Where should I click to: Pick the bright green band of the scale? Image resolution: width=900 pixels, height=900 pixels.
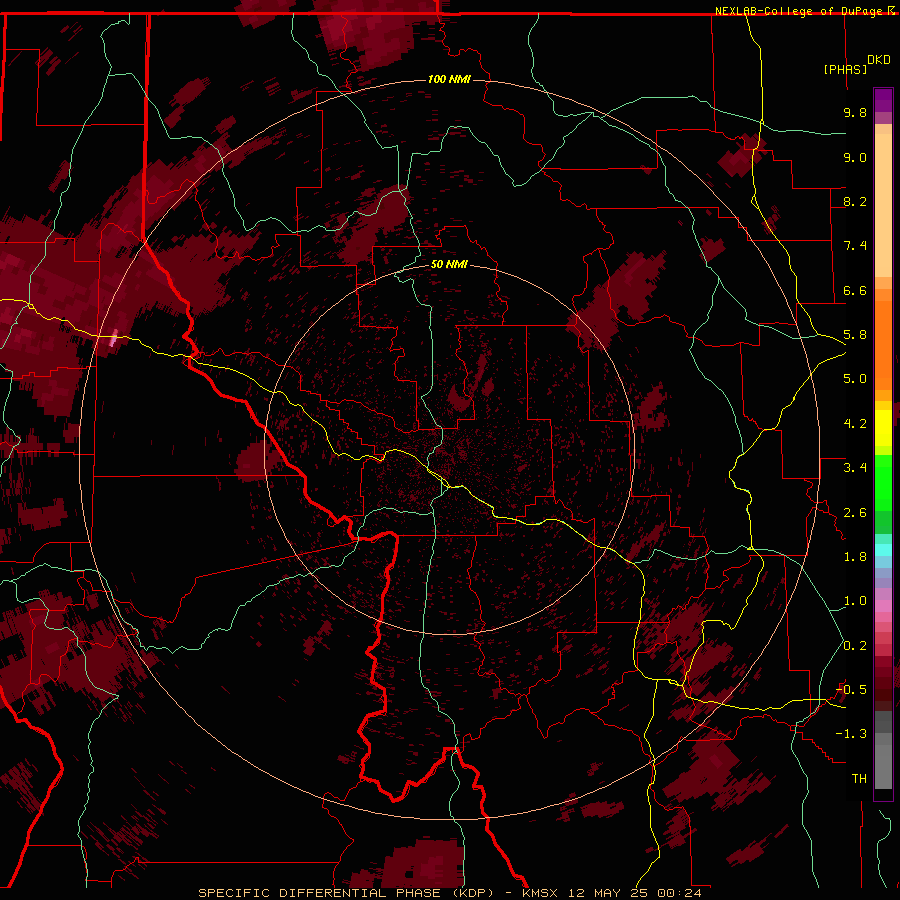[x=883, y=481]
